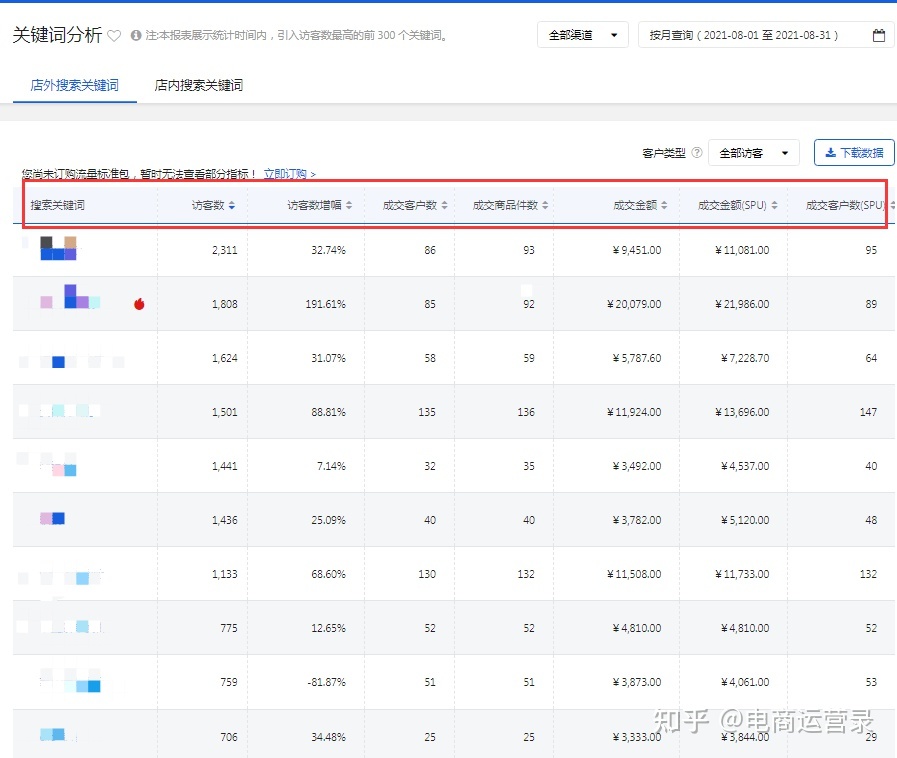Click the visitor count 775
The width and height of the screenshot is (897, 758).
[x=229, y=628]
